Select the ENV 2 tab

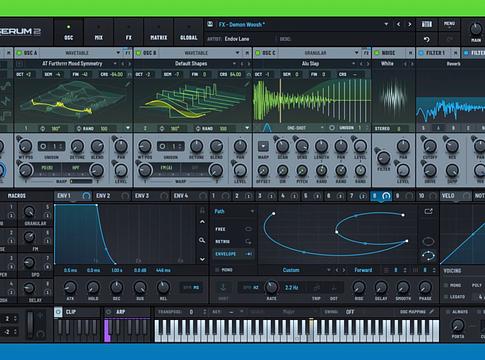tap(112, 196)
